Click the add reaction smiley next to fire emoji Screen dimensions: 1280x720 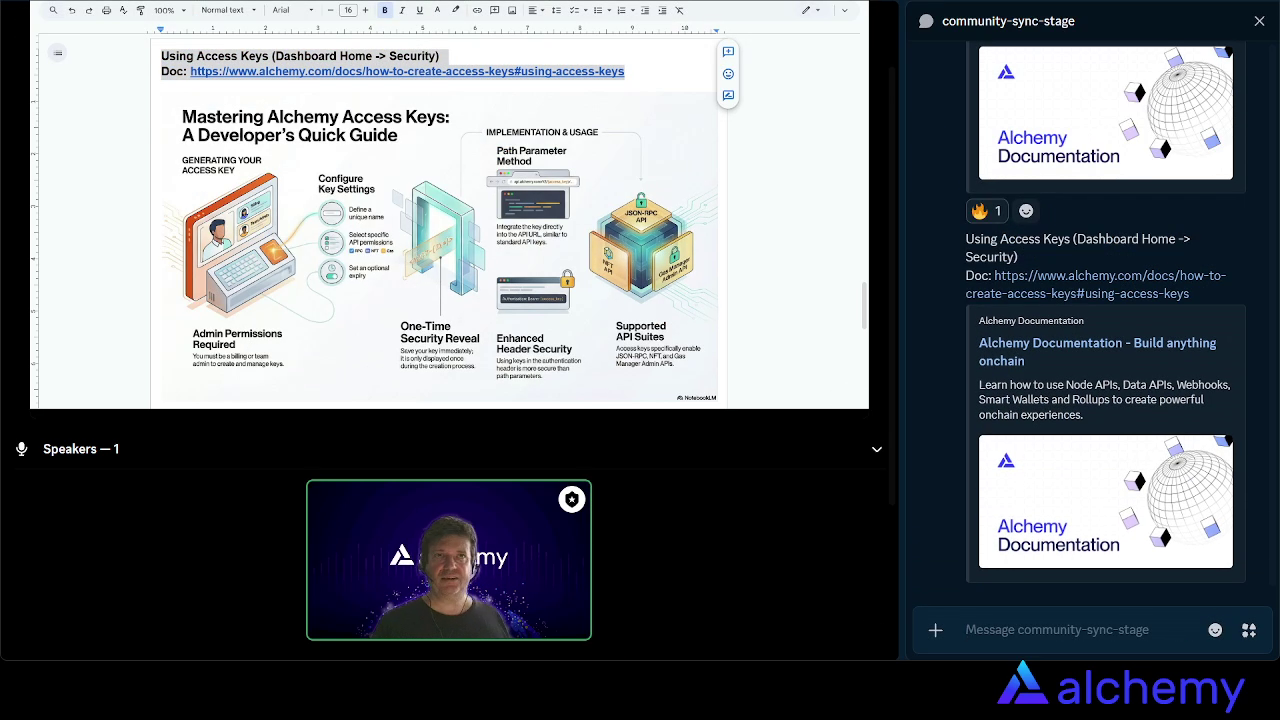[1026, 211]
